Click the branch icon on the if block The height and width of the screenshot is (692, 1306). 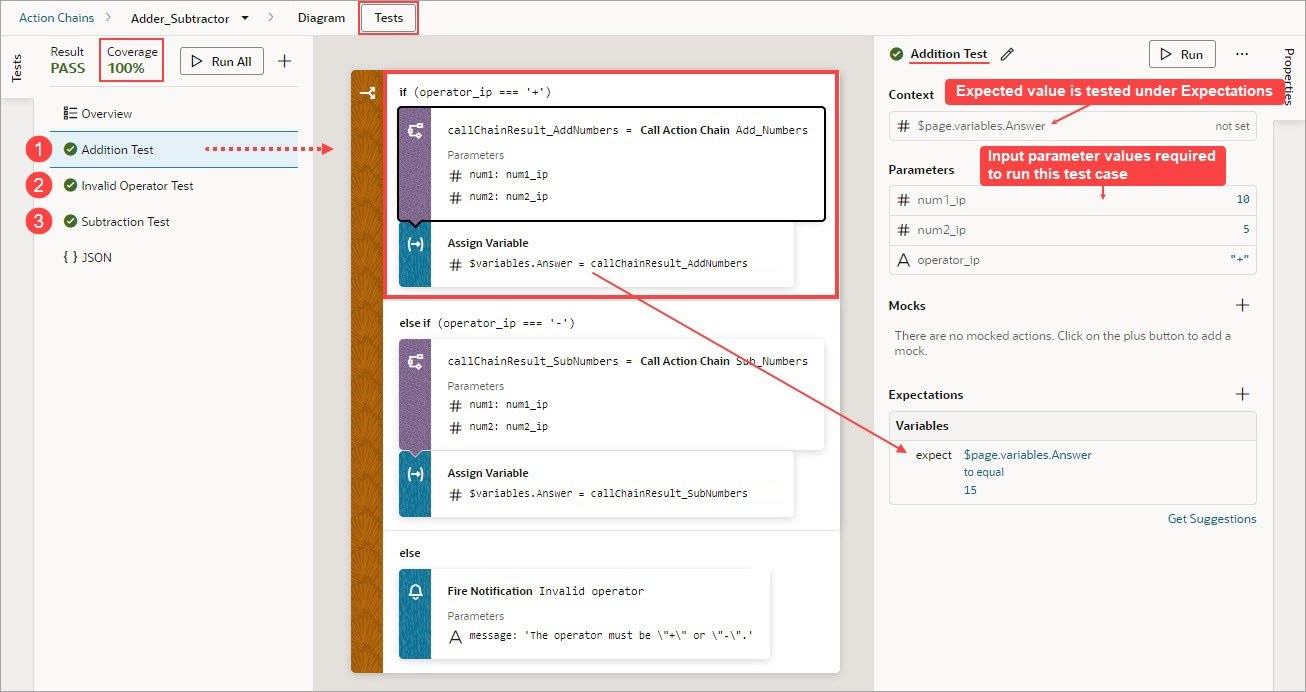point(366,93)
